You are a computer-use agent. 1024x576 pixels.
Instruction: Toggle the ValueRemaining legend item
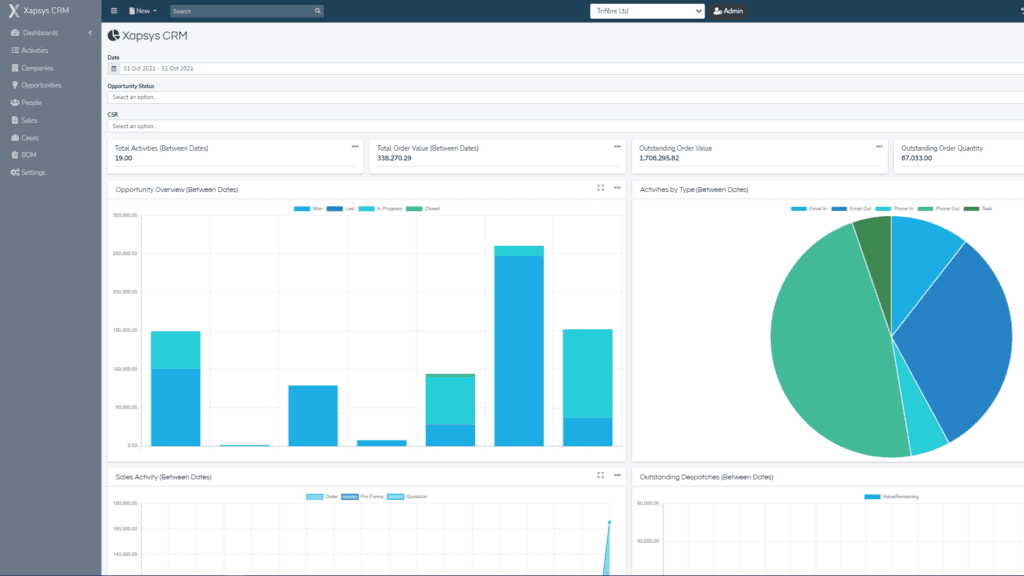point(891,497)
